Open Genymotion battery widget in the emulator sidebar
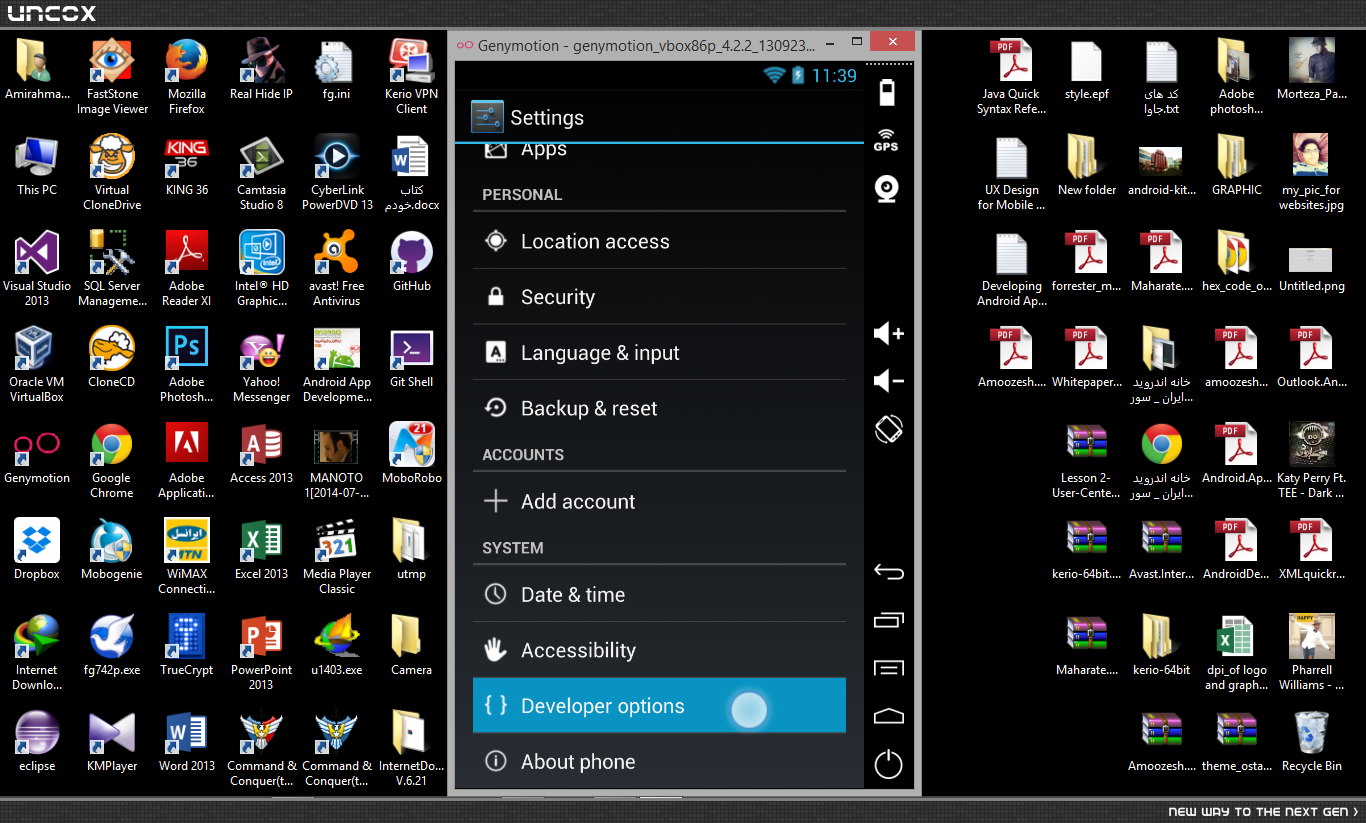The height and width of the screenshot is (823, 1366). click(887, 93)
